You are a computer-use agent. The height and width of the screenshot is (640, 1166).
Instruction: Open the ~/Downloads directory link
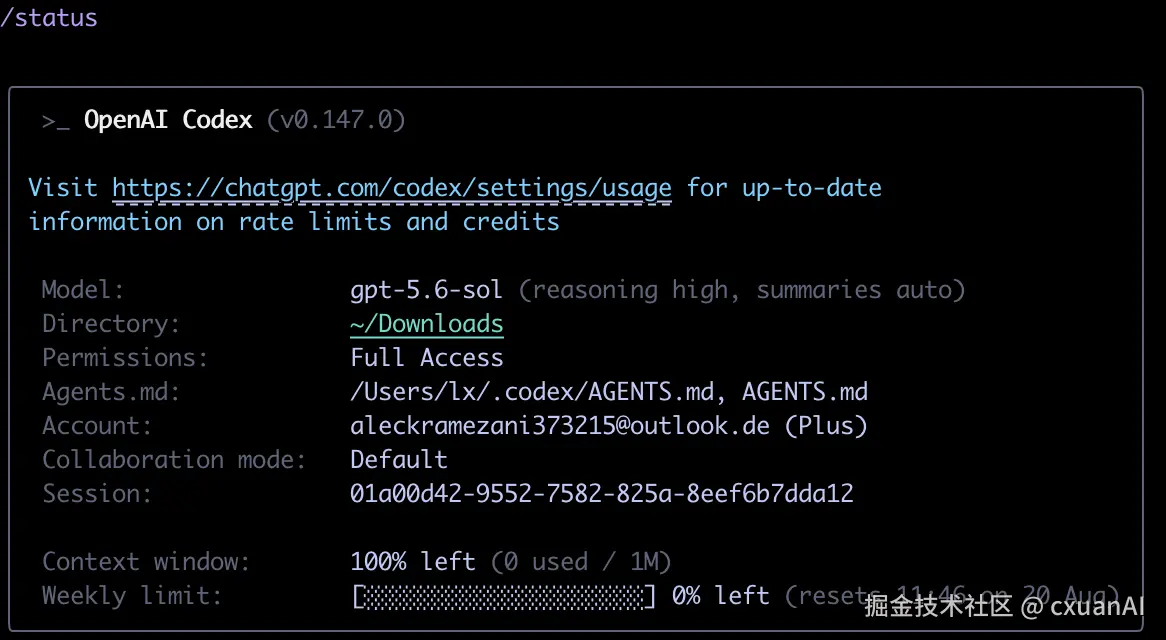click(x=427, y=324)
